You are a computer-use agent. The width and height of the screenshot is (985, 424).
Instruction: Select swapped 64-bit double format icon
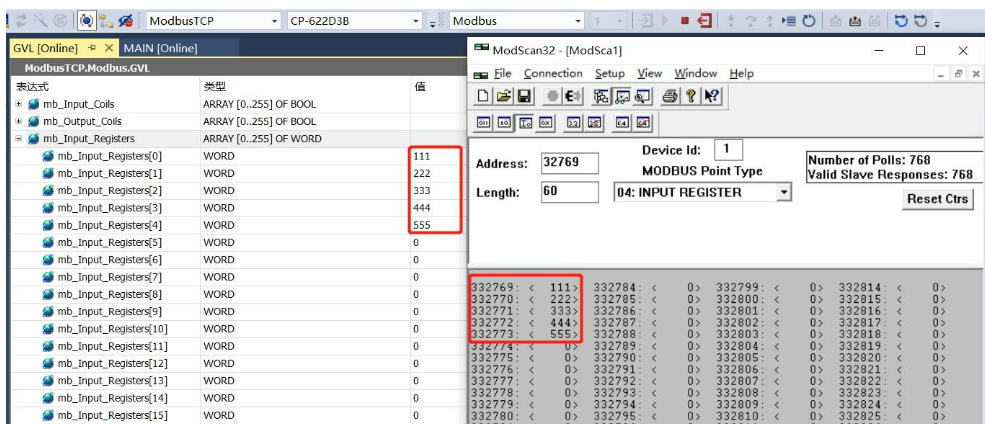tap(643, 122)
